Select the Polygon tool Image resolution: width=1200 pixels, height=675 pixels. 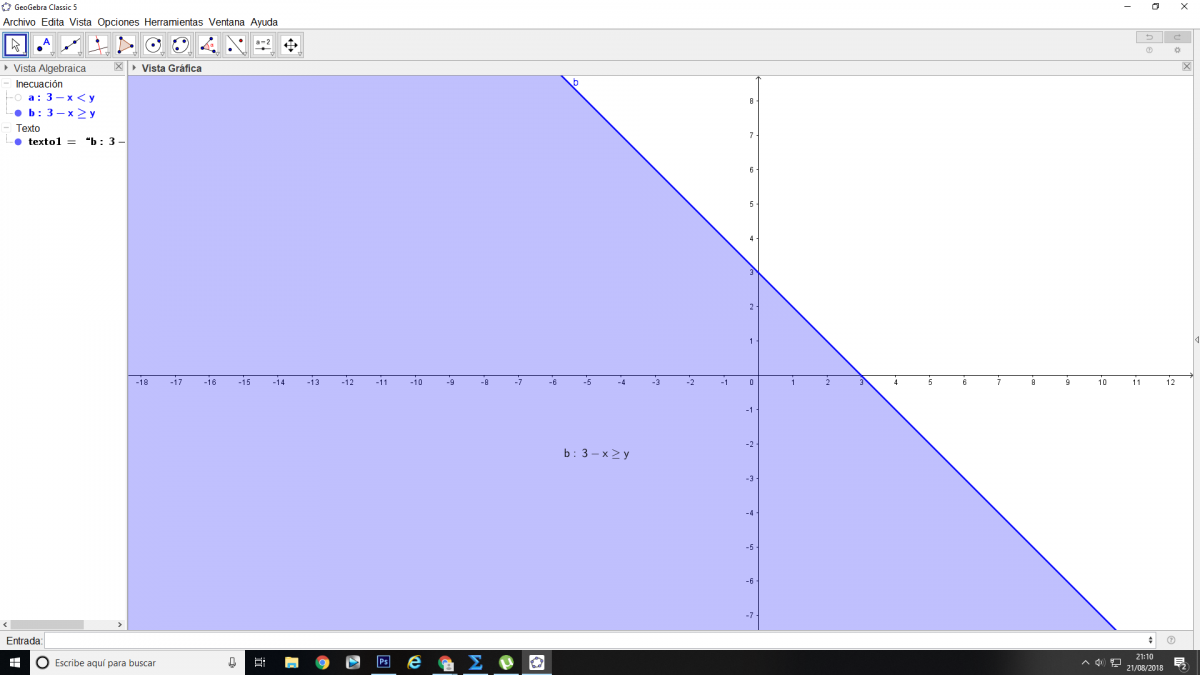[125, 45]
